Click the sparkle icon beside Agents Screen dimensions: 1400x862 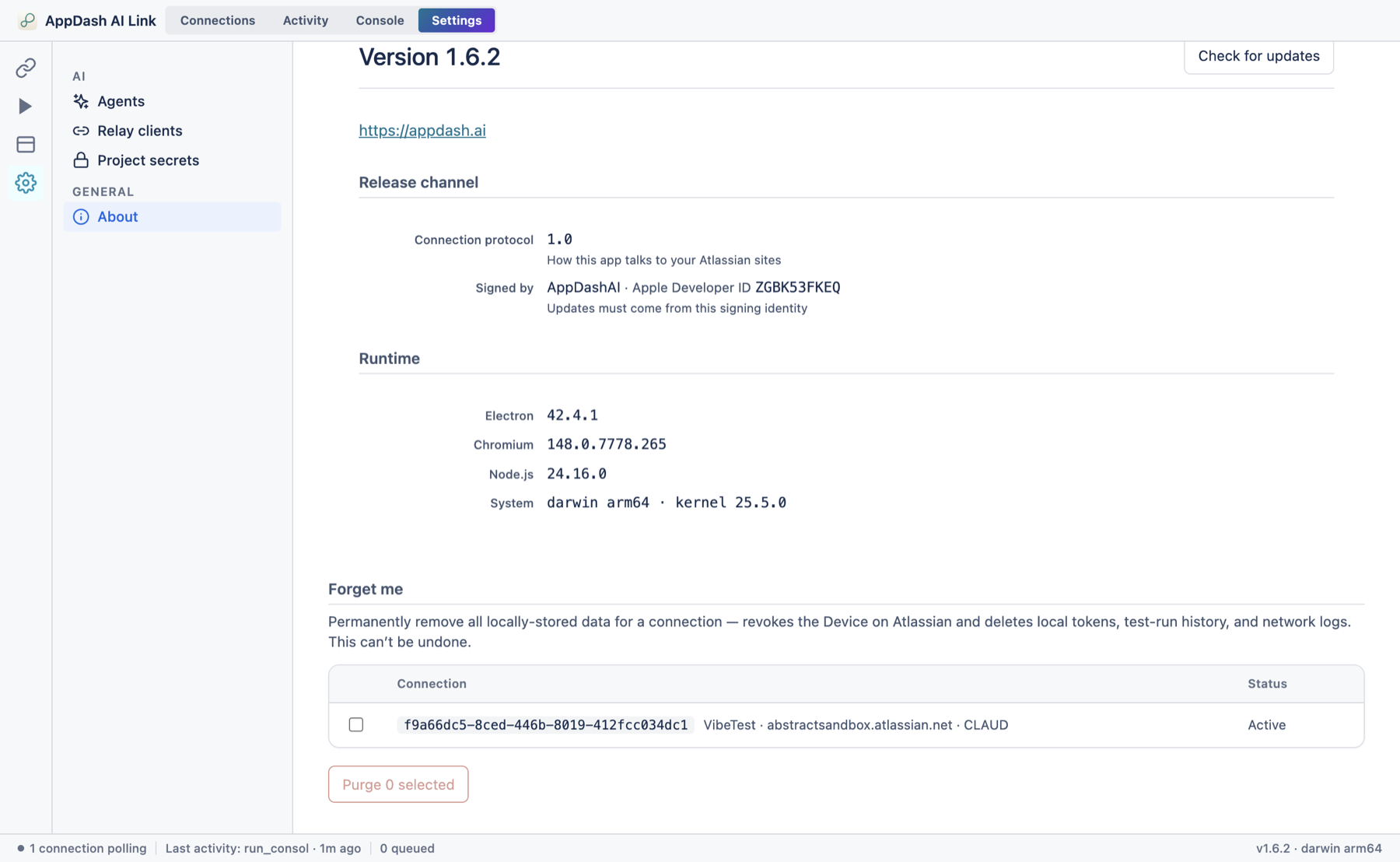click(x=81, y=101)
